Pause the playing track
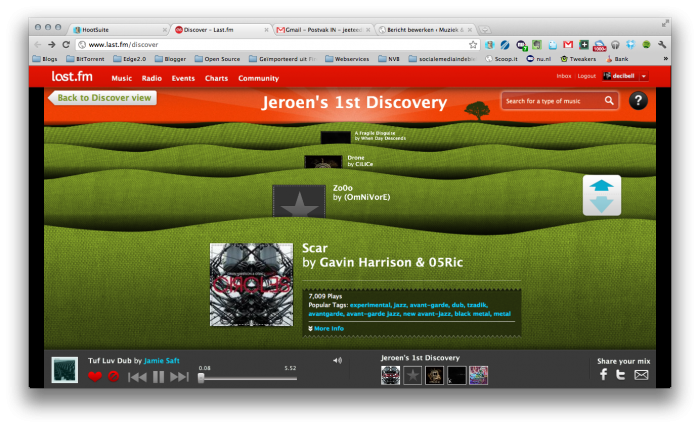Screen dimensions: 700x428 [x=158, y=377]
